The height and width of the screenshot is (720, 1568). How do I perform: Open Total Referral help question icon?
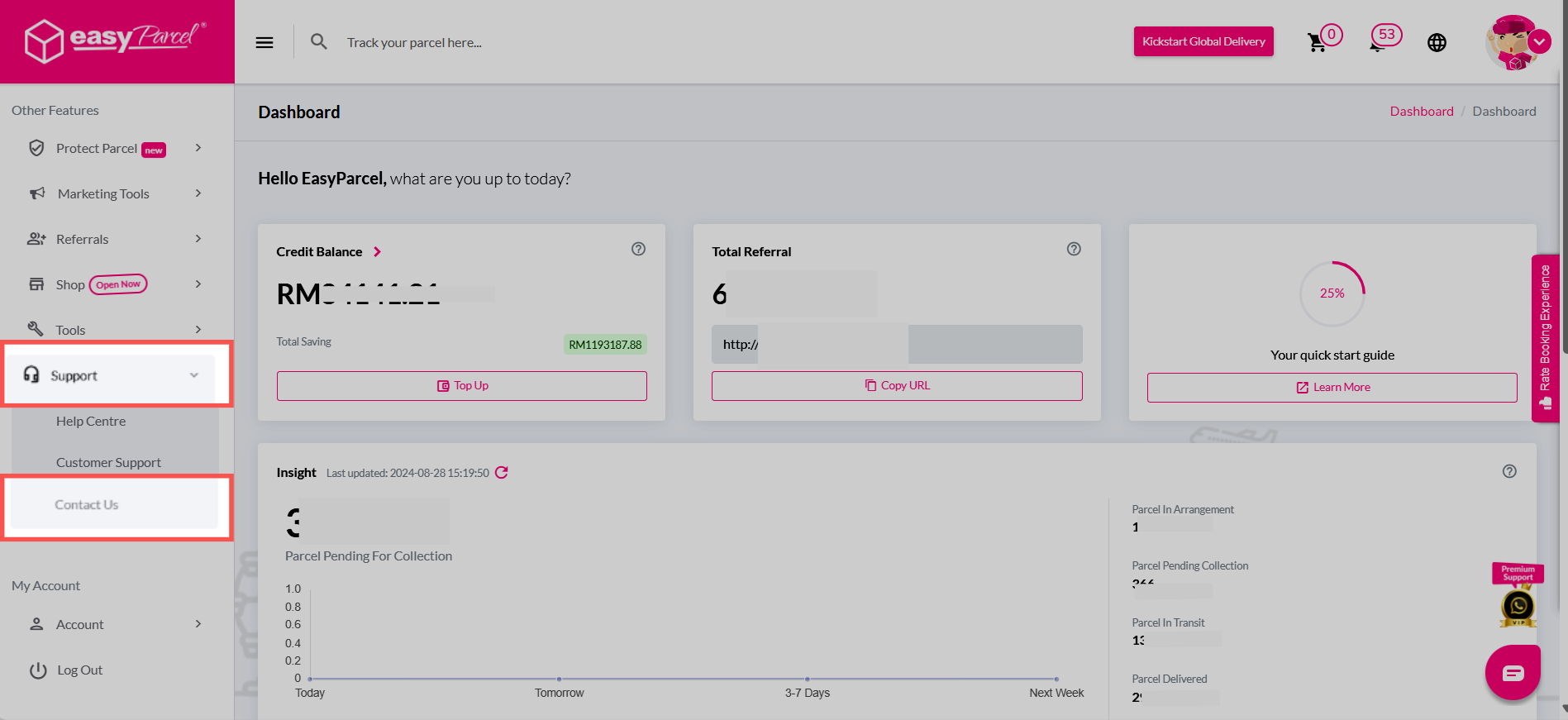(1074, 249)
